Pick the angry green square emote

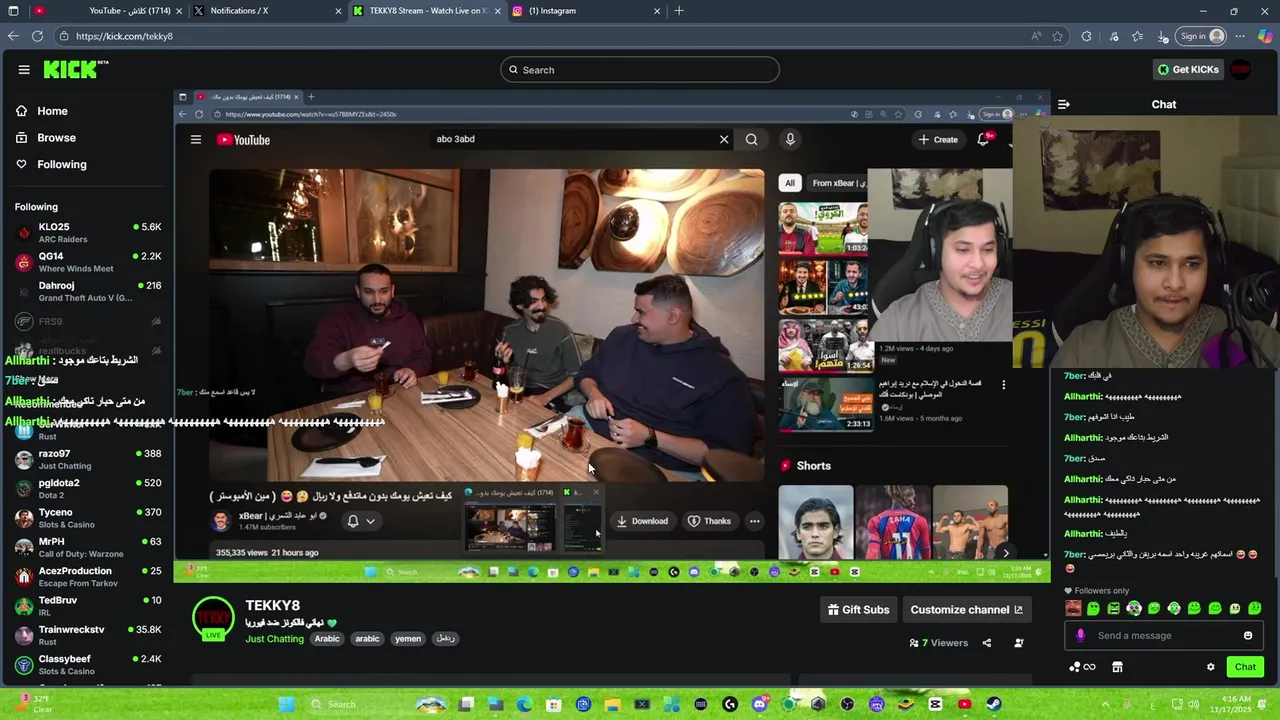click(x=1113, y=608)
